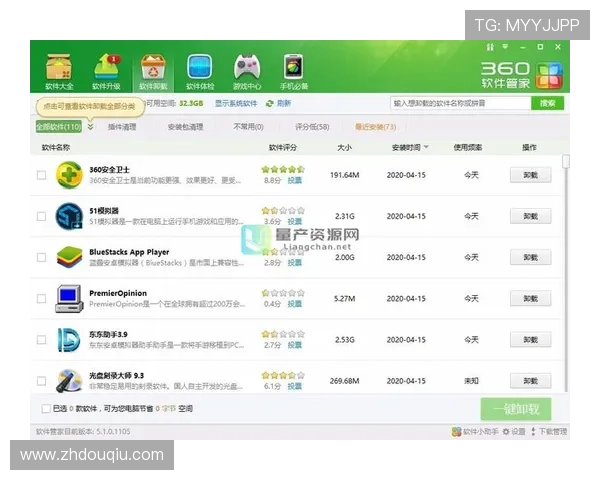Tick the checkbox for PremierOpinion
Viewport: 600px width, 480px height.
point(41,299)
